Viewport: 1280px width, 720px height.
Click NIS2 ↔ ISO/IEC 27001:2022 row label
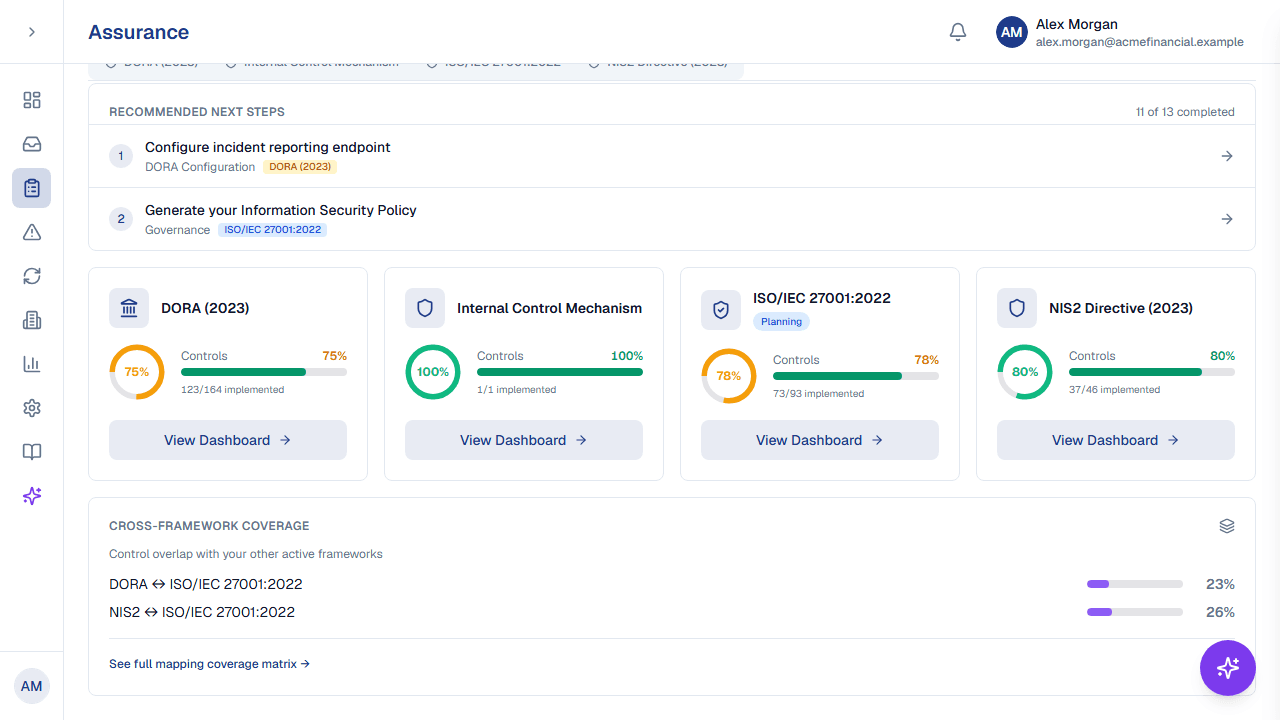[202, 612]
